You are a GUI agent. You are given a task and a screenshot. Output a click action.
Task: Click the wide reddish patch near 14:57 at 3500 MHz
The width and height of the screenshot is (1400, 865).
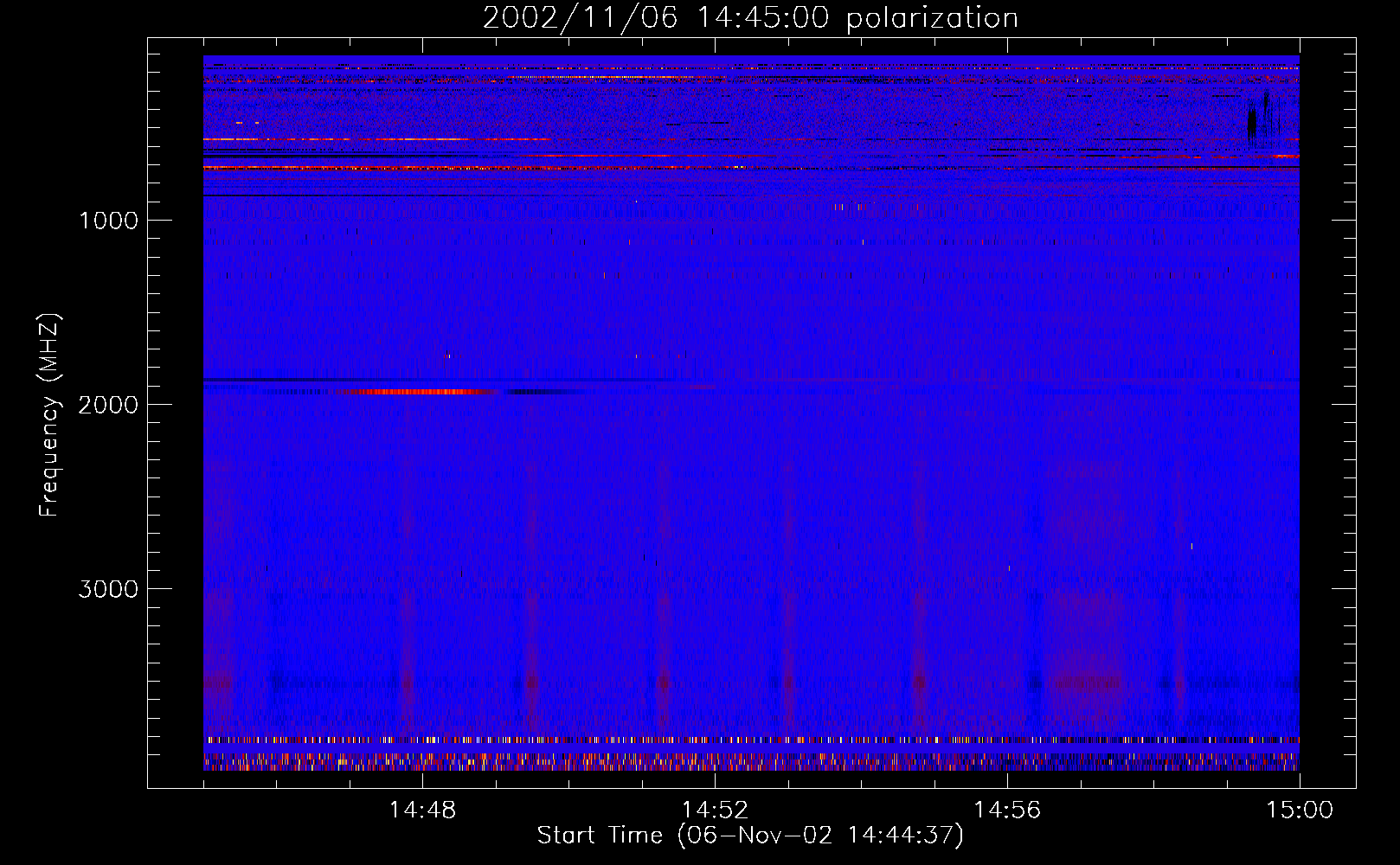1083,681
